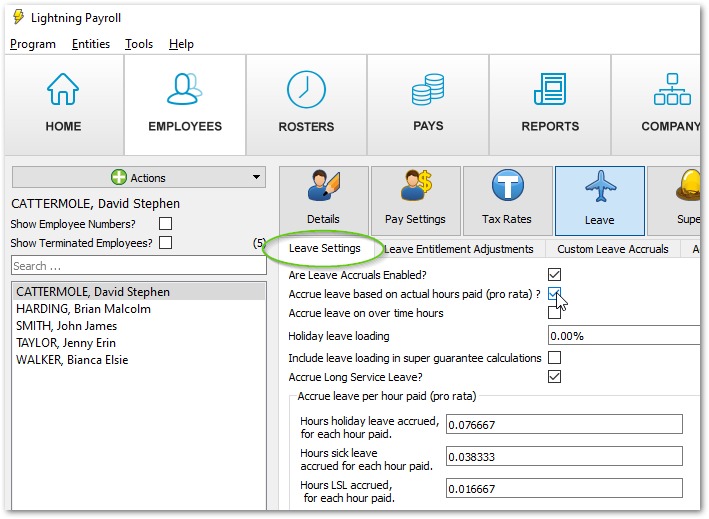This screenshot has height=519, width=709.
Task: Open the Employees section
Action: tap(185, 105)
